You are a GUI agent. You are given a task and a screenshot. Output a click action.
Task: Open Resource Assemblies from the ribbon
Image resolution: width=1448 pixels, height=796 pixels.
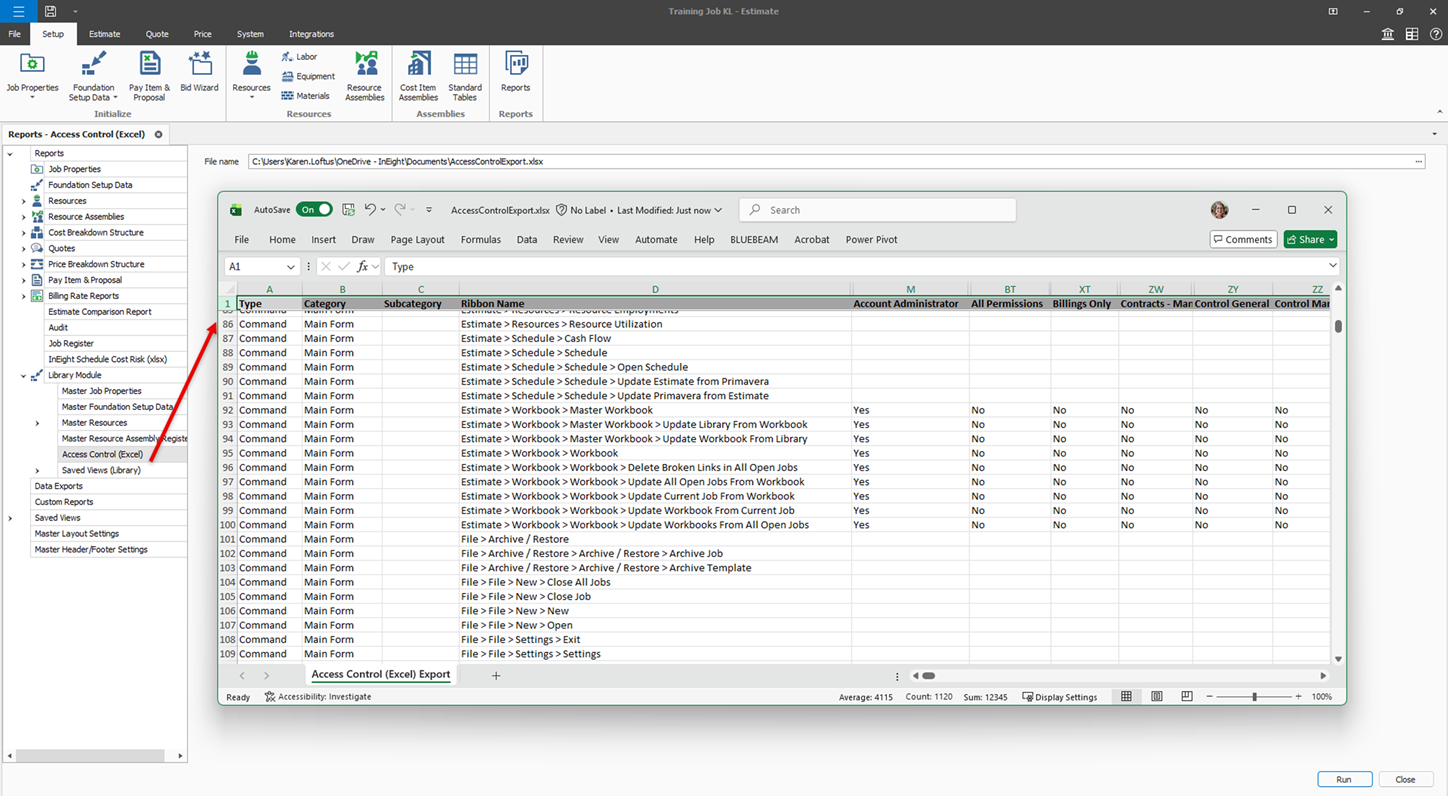coord(365,75)
